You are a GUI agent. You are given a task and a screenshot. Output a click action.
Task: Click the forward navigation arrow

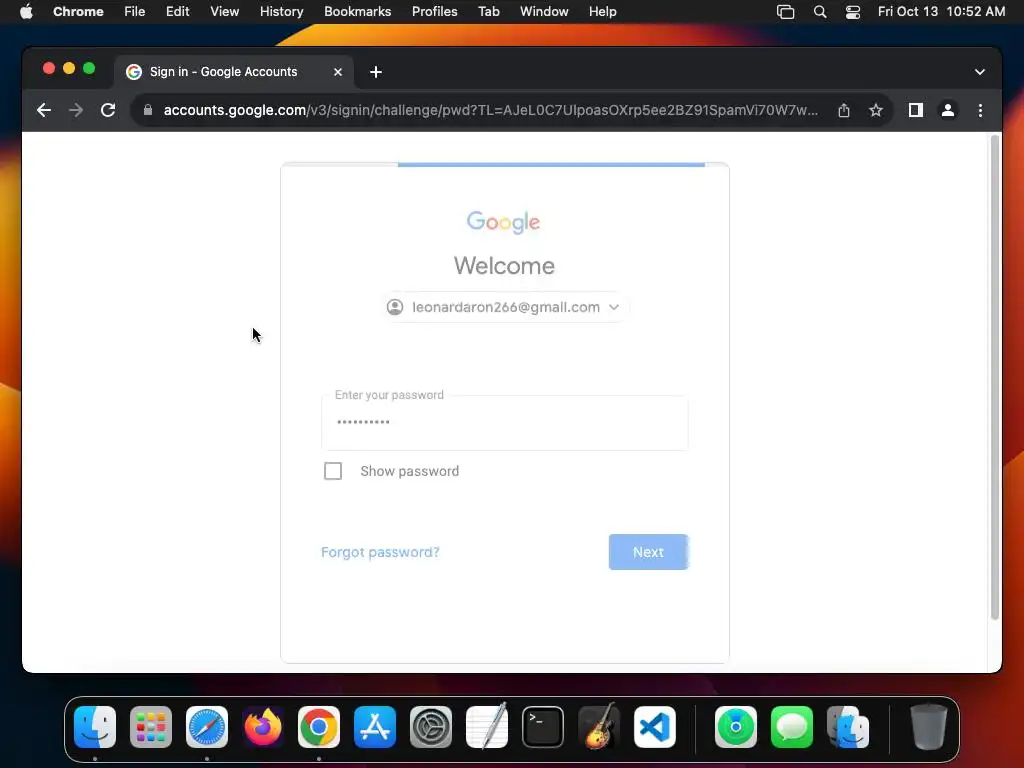coord(76,110)
